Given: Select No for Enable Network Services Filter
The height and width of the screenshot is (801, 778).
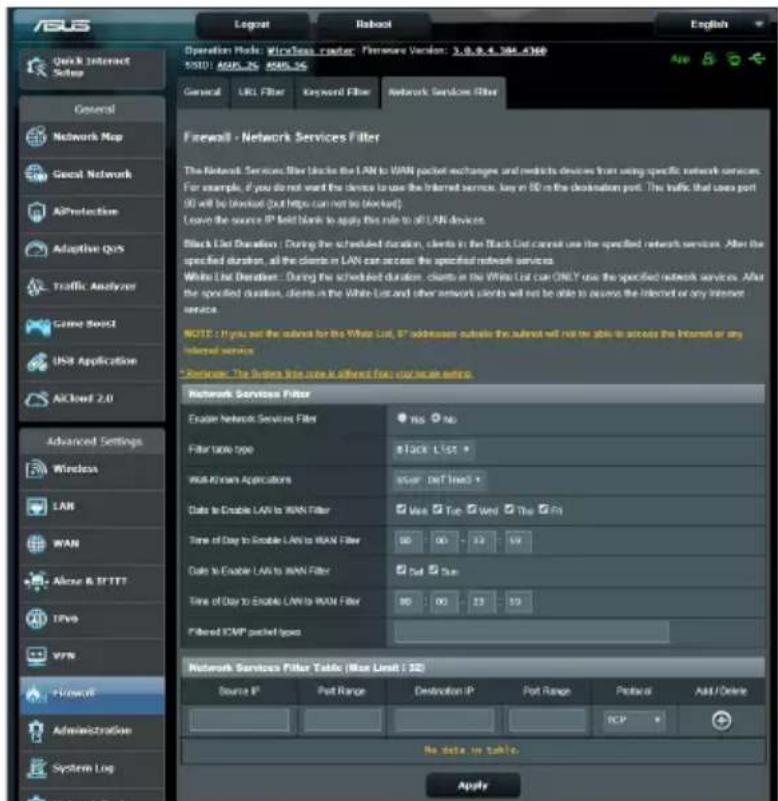Looking at the screenshot, I should 436,418.
